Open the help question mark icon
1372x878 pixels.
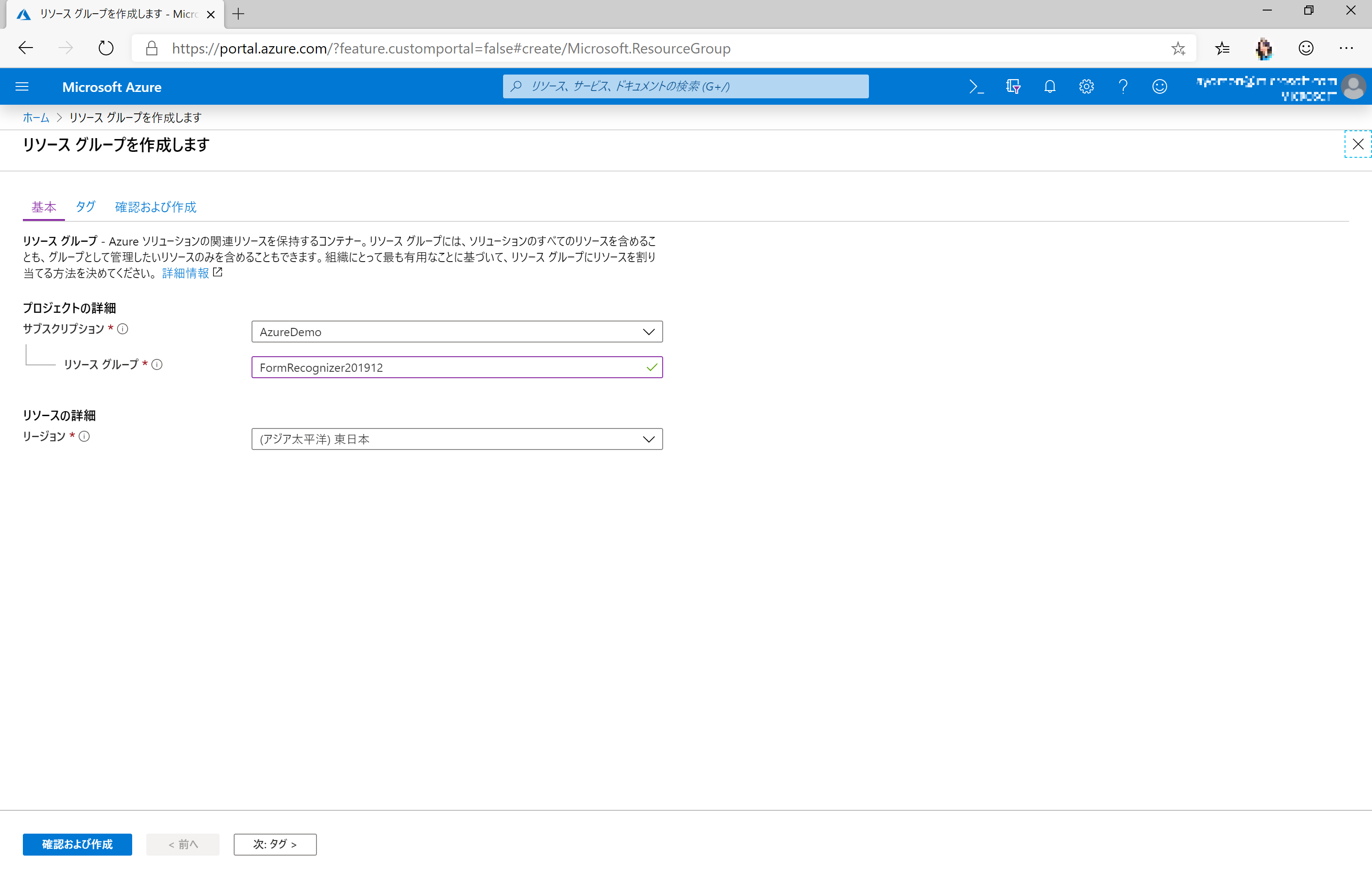[1123, 87]
